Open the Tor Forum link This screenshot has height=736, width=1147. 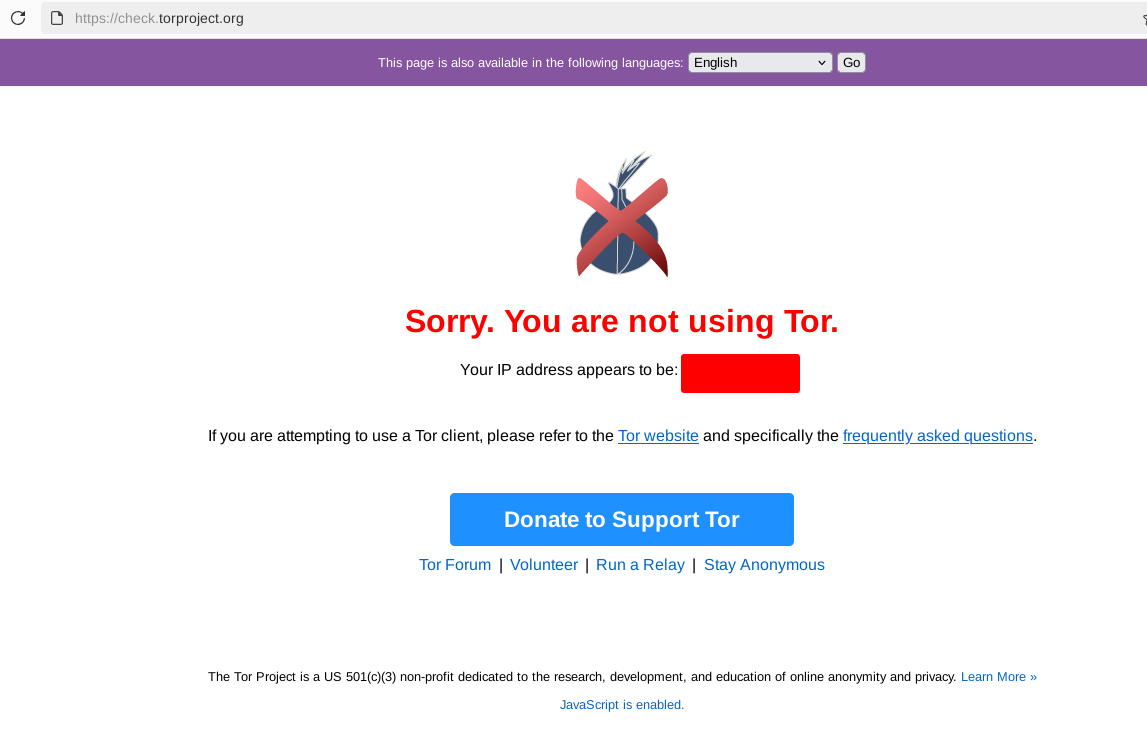click(x=455, y=565)
